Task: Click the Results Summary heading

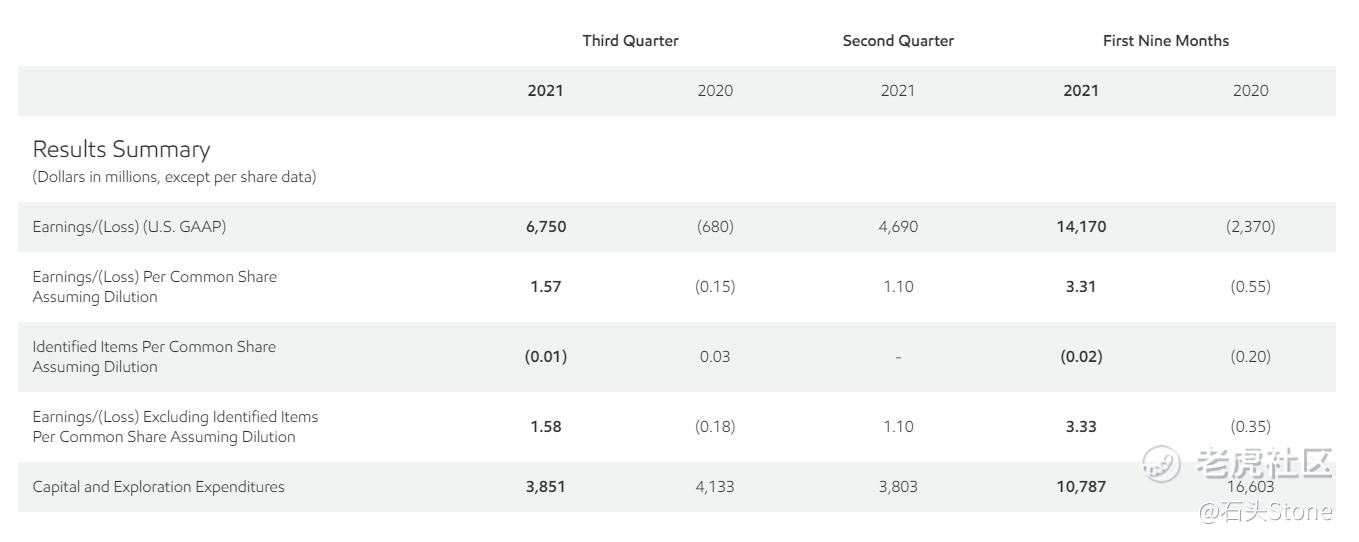Action: [x=121, y=149]
